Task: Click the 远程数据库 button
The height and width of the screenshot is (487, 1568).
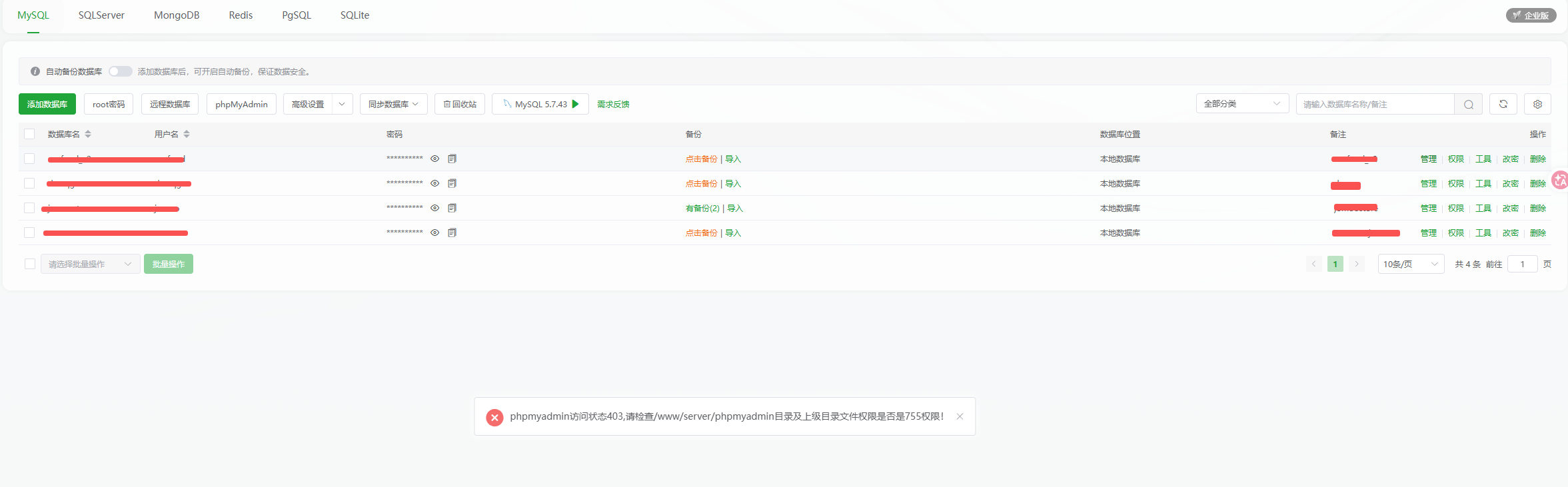Action: coord(170,104)
